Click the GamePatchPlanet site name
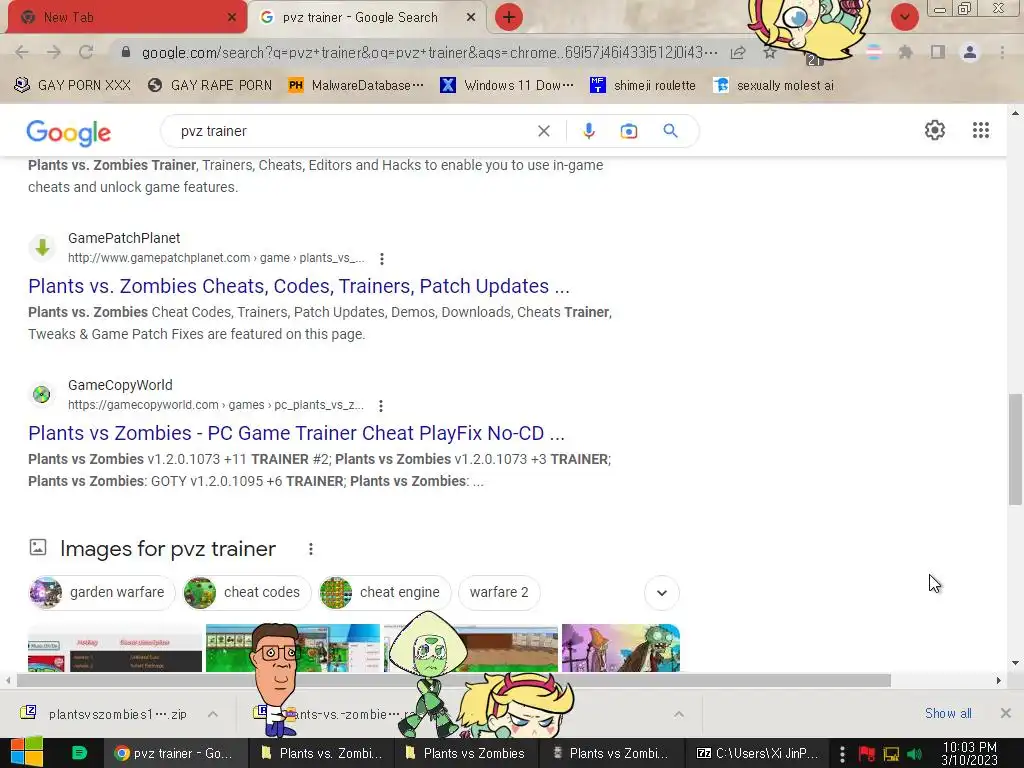Image resolution: width=1024 pixels, height=768 pixels. [x=124, y=238]
